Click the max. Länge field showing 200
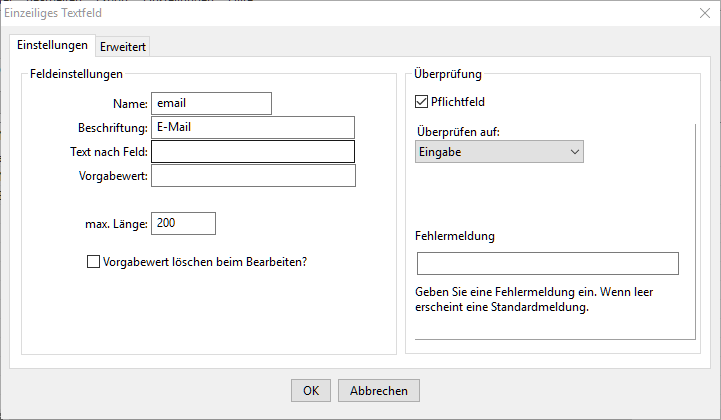The height and width of the screenshot is (420, 721). [183, 224]
